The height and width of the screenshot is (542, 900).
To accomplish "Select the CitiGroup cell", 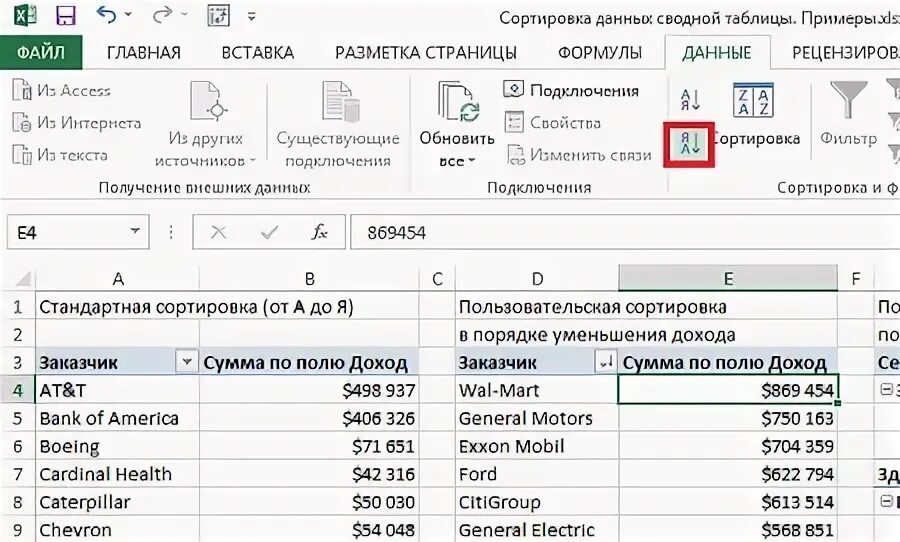I will click(537, 502).
